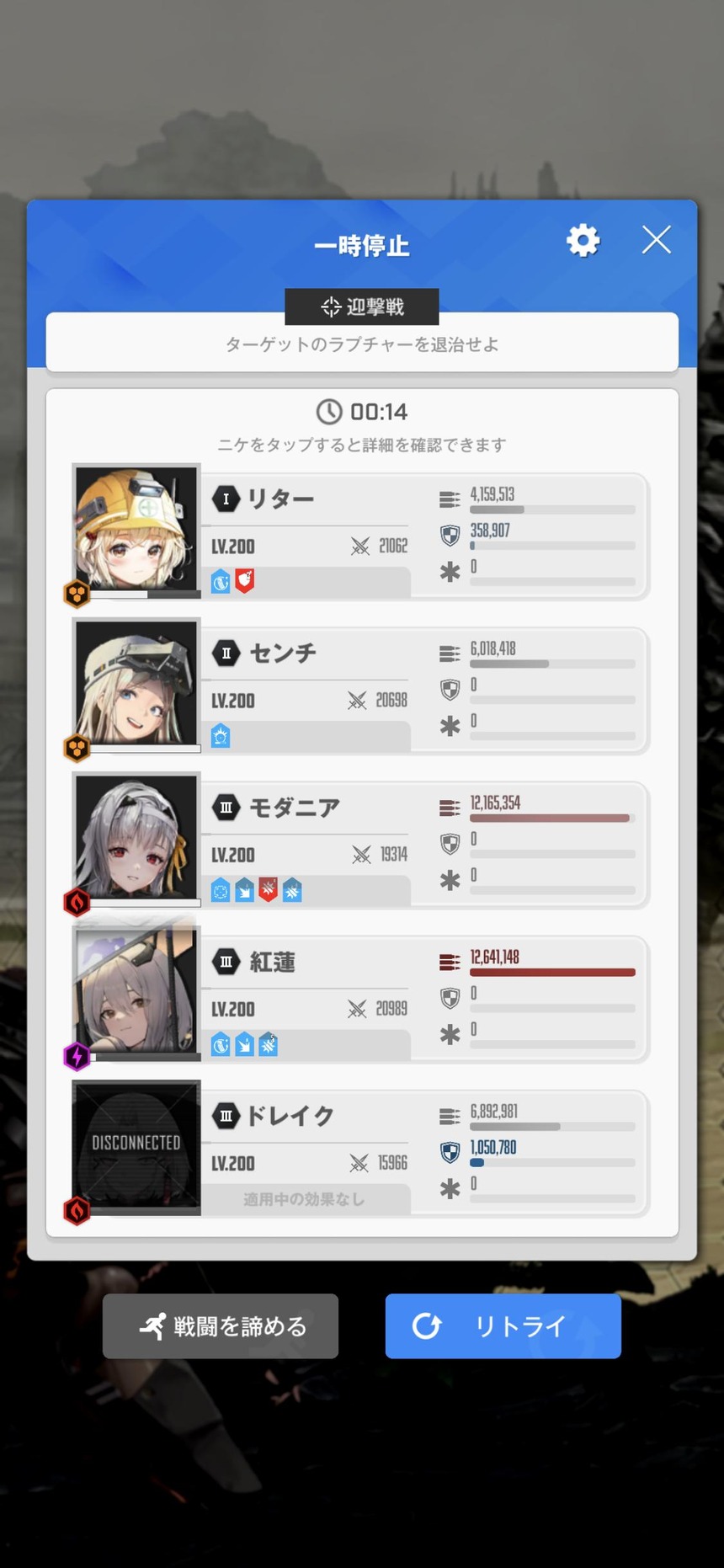The width and height of the screenshot is (724, 1568).
Task: Tap 紅蓮's electric element badge
Action: tap(77, 1056)
